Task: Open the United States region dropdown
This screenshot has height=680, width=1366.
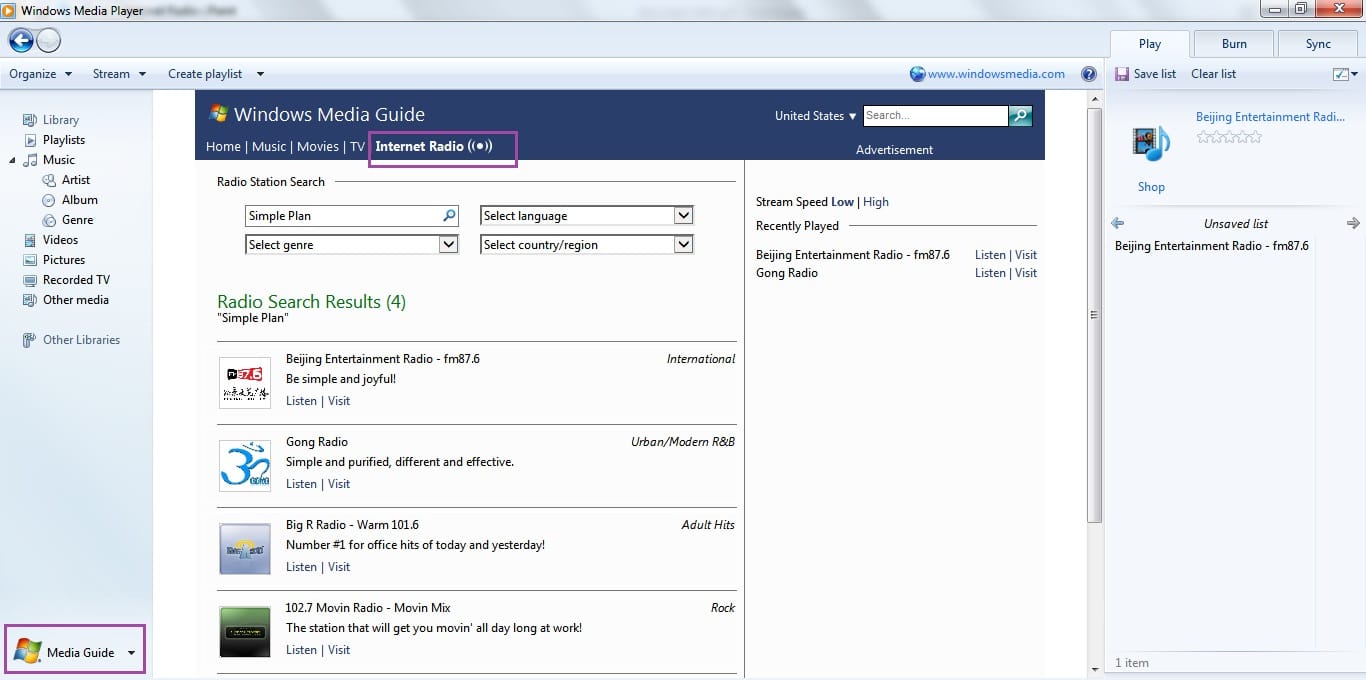Action: click(816, 116)
